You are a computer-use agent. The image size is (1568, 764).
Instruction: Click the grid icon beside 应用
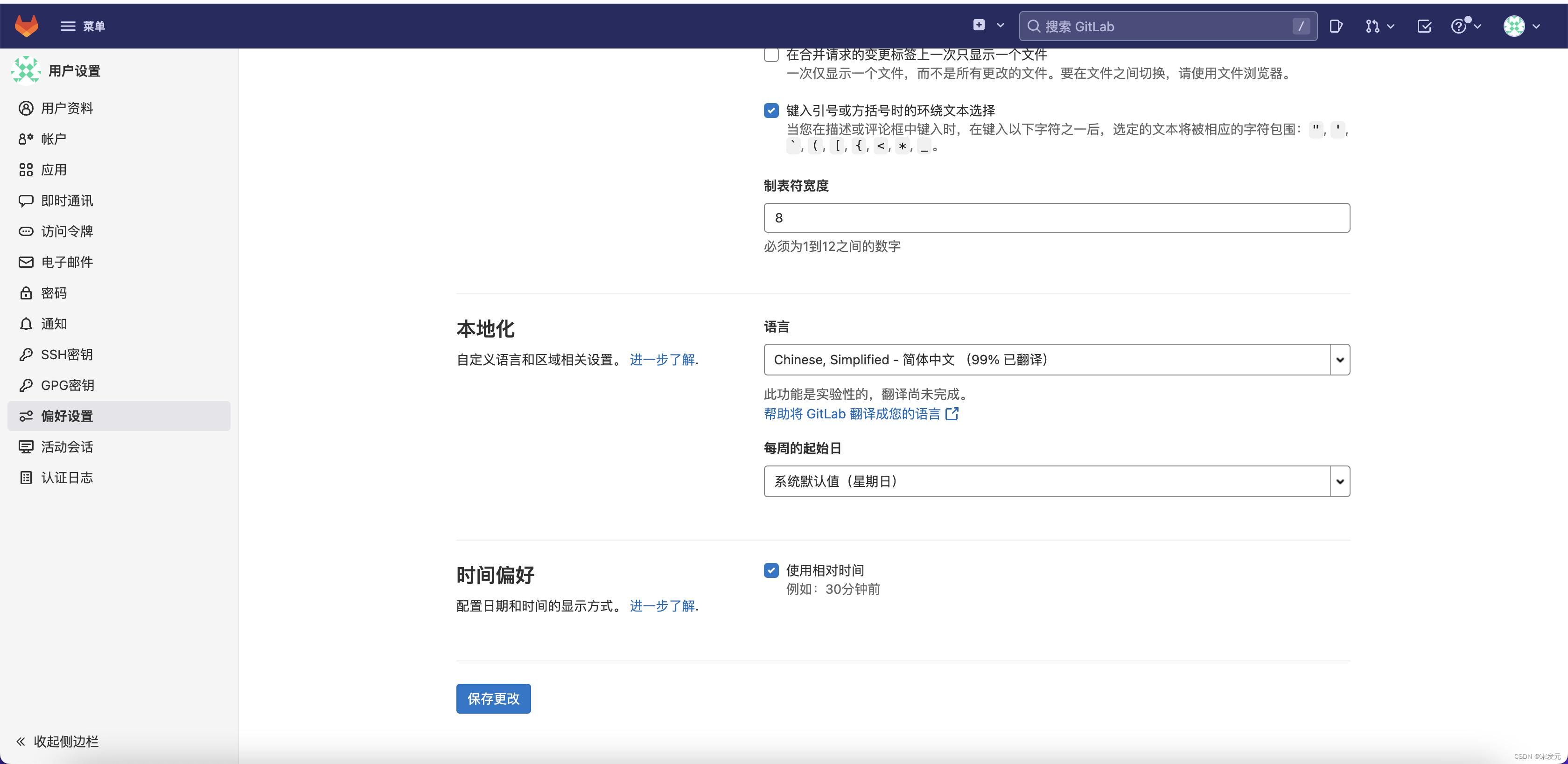pos(26,170)
